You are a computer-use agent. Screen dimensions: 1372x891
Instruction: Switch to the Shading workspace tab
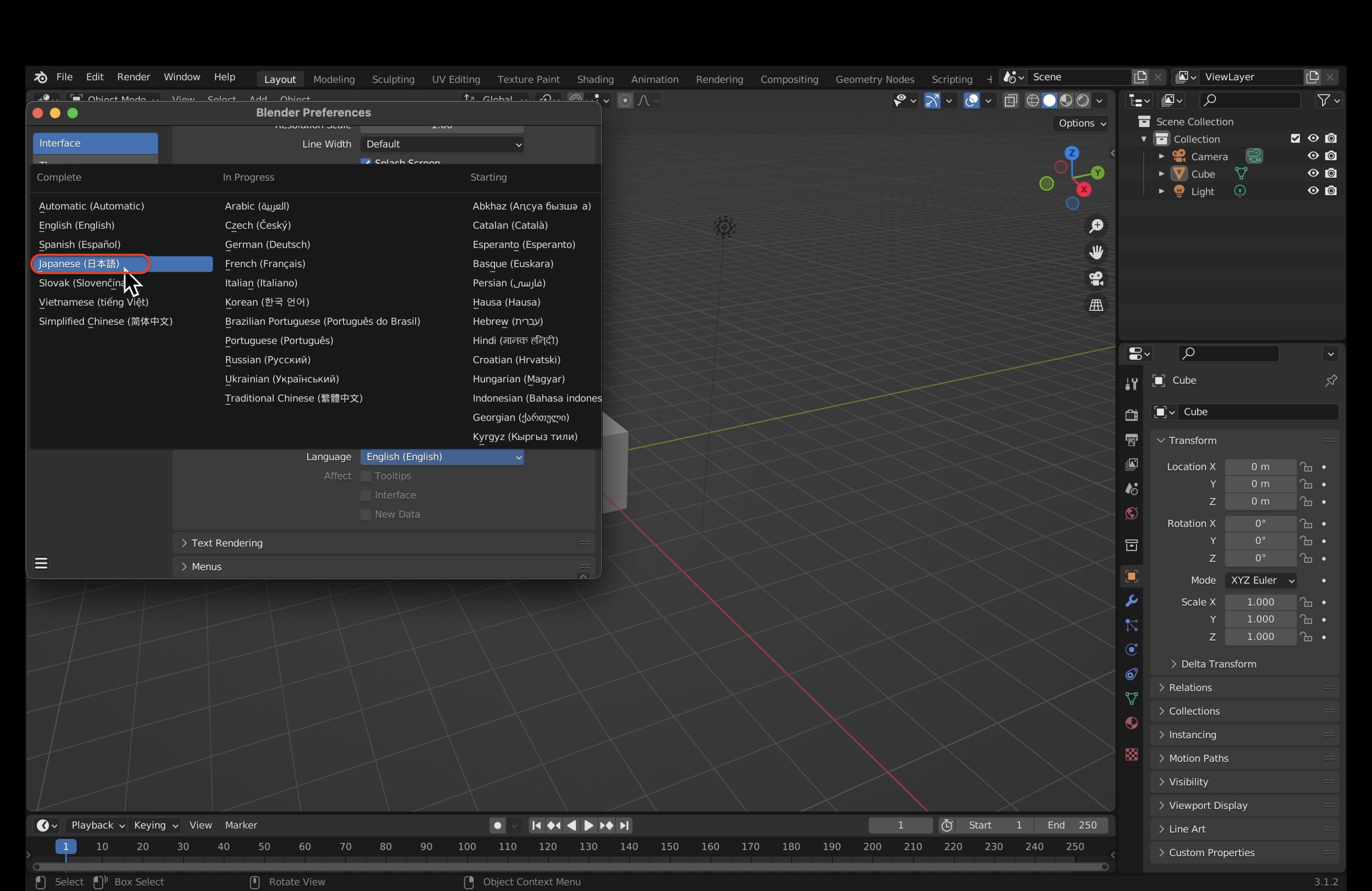tap(595, 79)
